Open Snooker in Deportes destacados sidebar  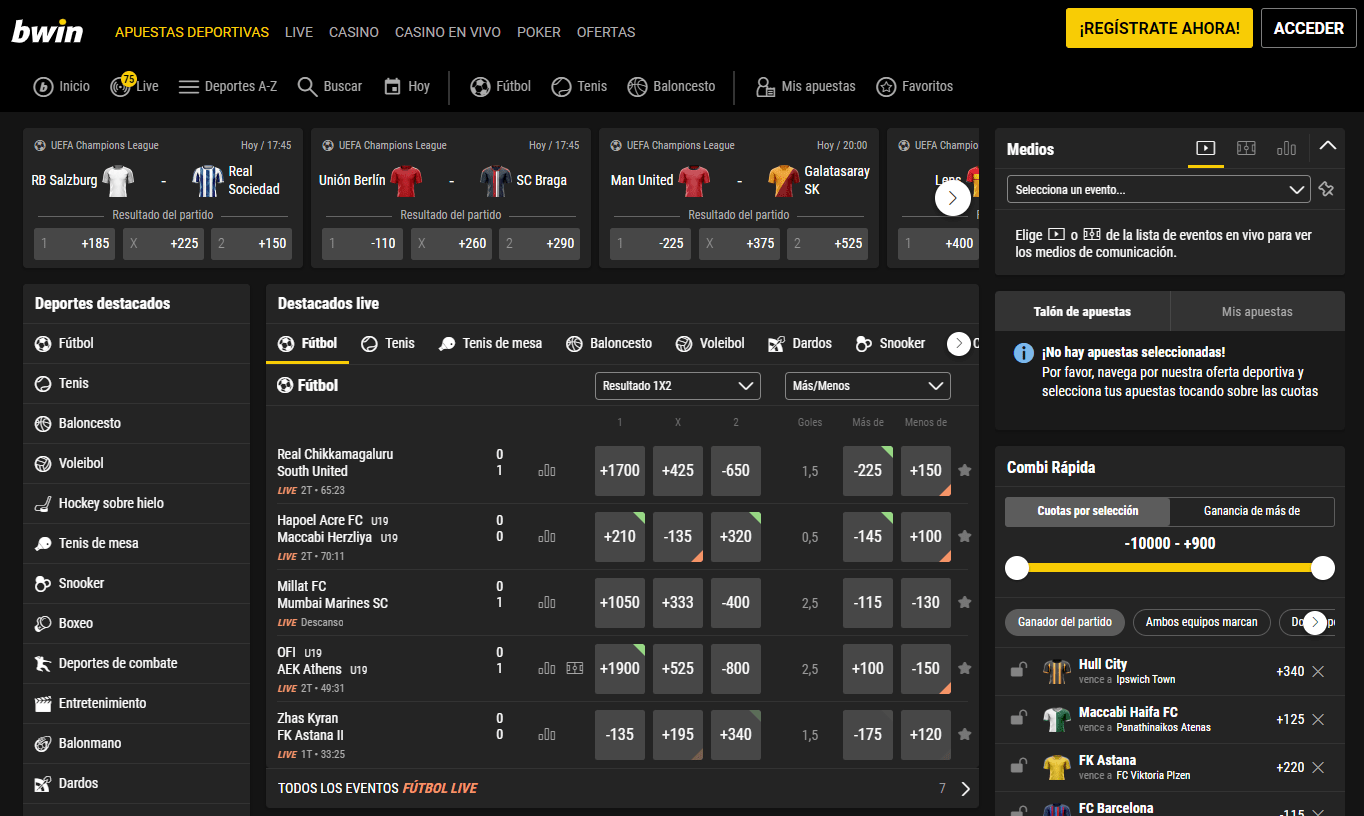point(137,583)
